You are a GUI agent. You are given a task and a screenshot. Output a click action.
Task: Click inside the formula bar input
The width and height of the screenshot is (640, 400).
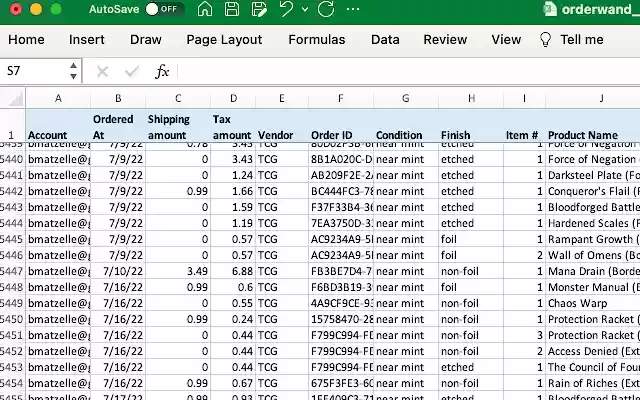(400, 71)
